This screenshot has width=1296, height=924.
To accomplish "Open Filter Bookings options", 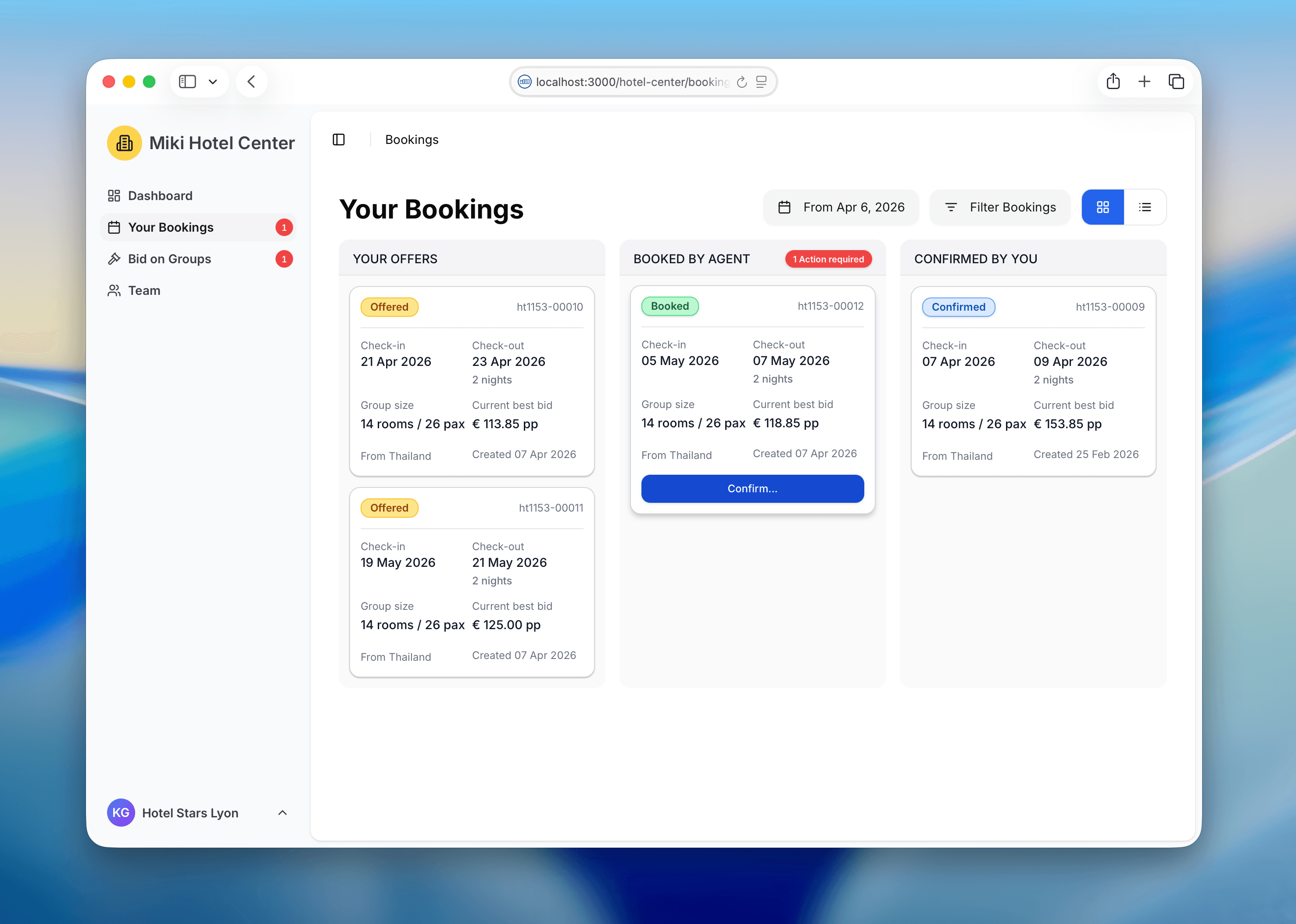I will tap(999, 207).
